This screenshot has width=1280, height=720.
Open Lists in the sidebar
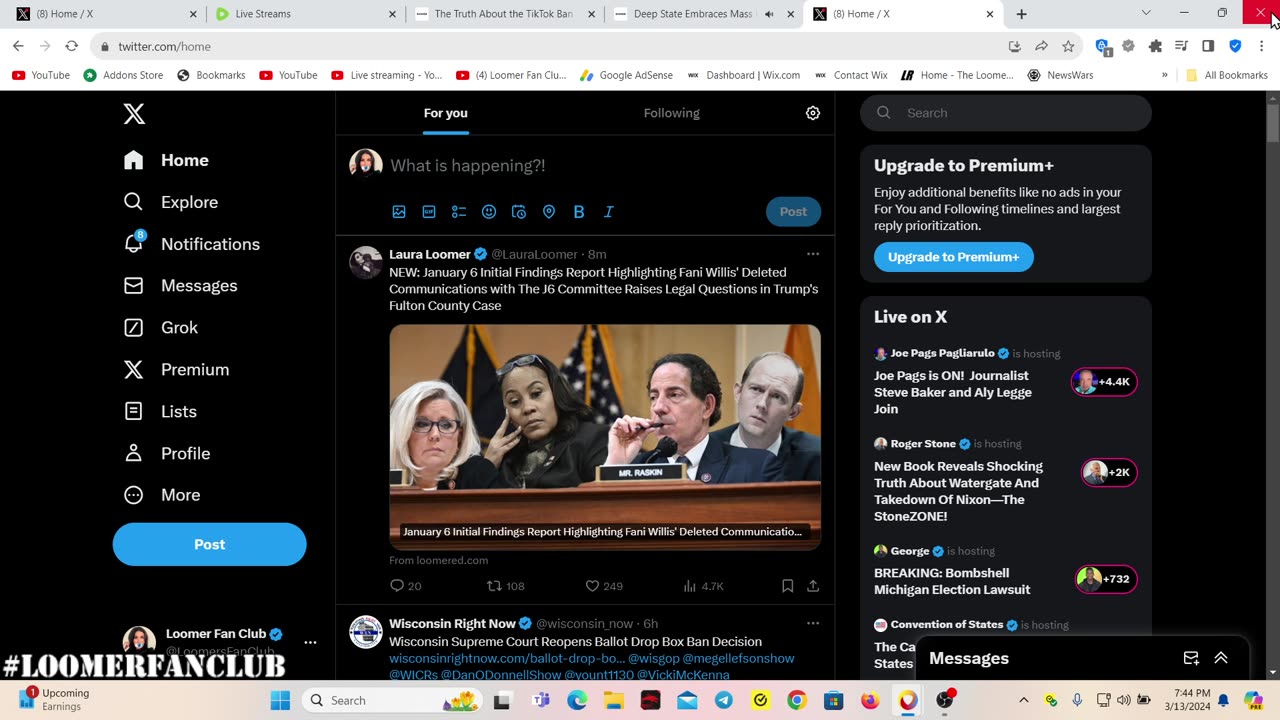tap(159, 411)
